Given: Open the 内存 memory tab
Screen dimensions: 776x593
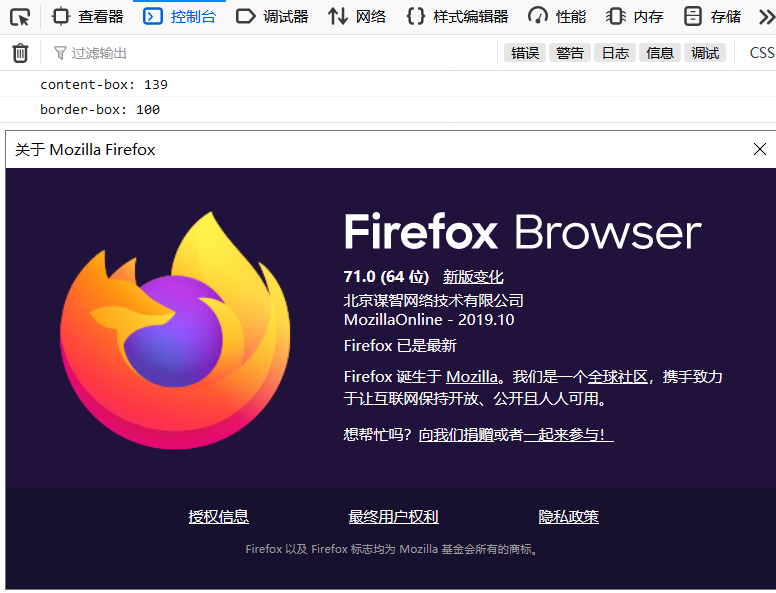Looking at the screenshot, I should tap(634, 17).
